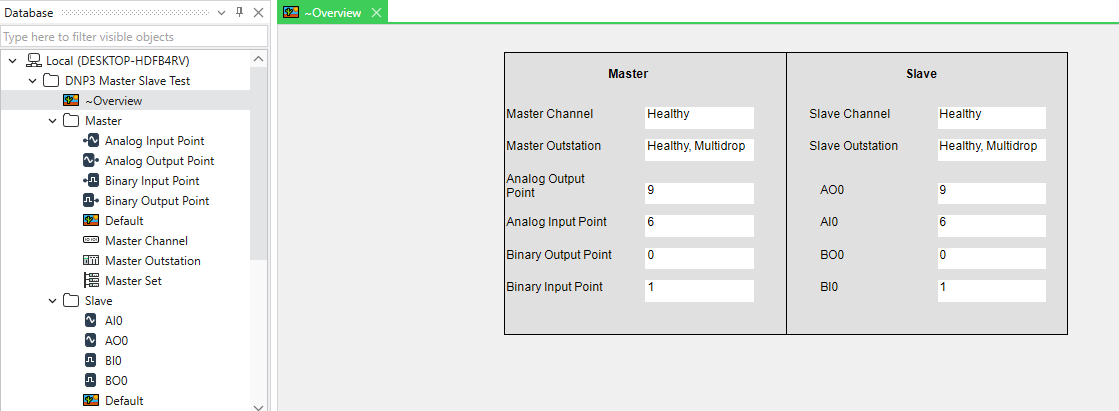Select the Slave Channel Healthy value field
This screenshot has width=1119, height=411.
click(x=992, y=118)
